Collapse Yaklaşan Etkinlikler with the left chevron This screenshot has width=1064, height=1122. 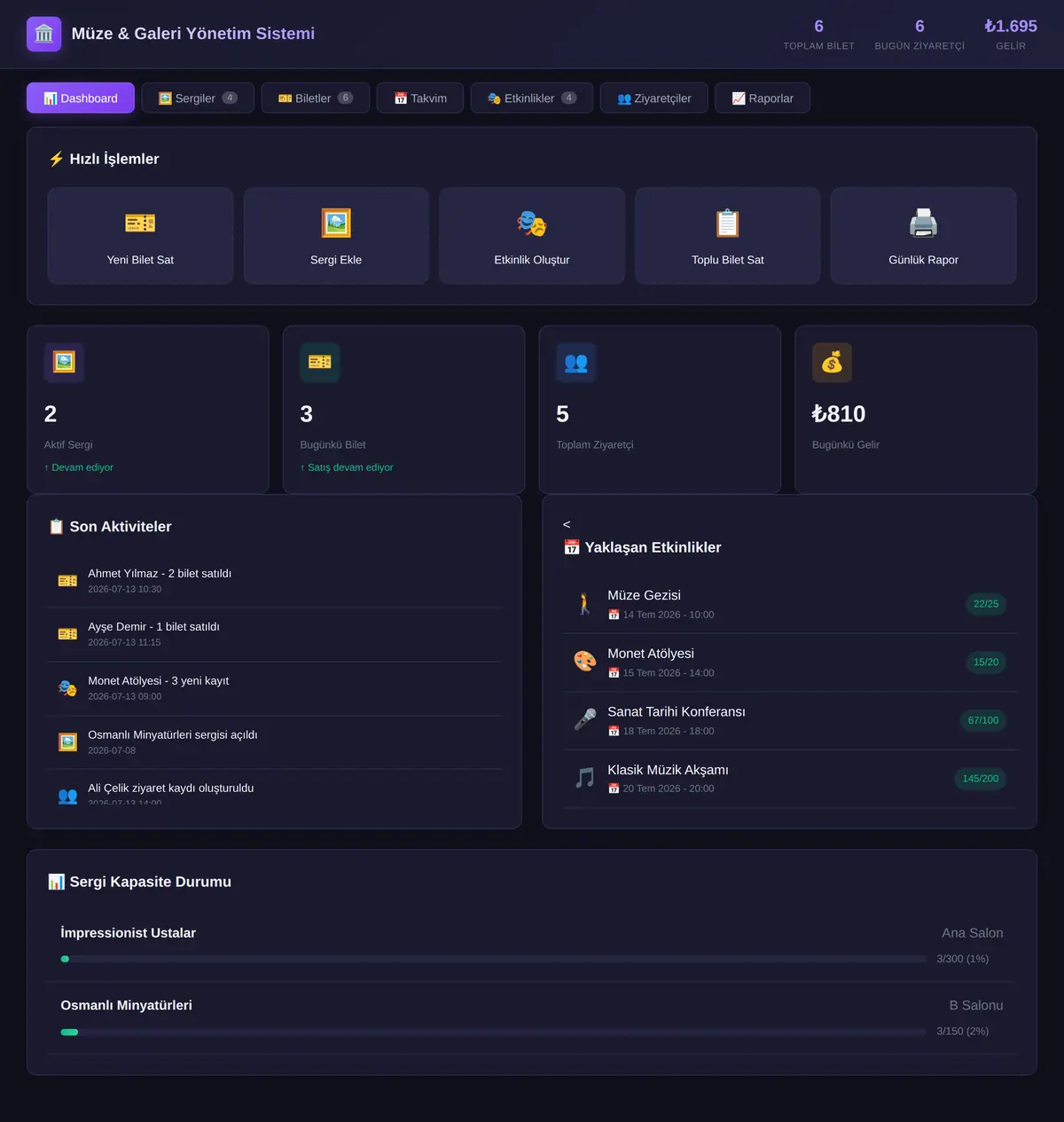567,524
